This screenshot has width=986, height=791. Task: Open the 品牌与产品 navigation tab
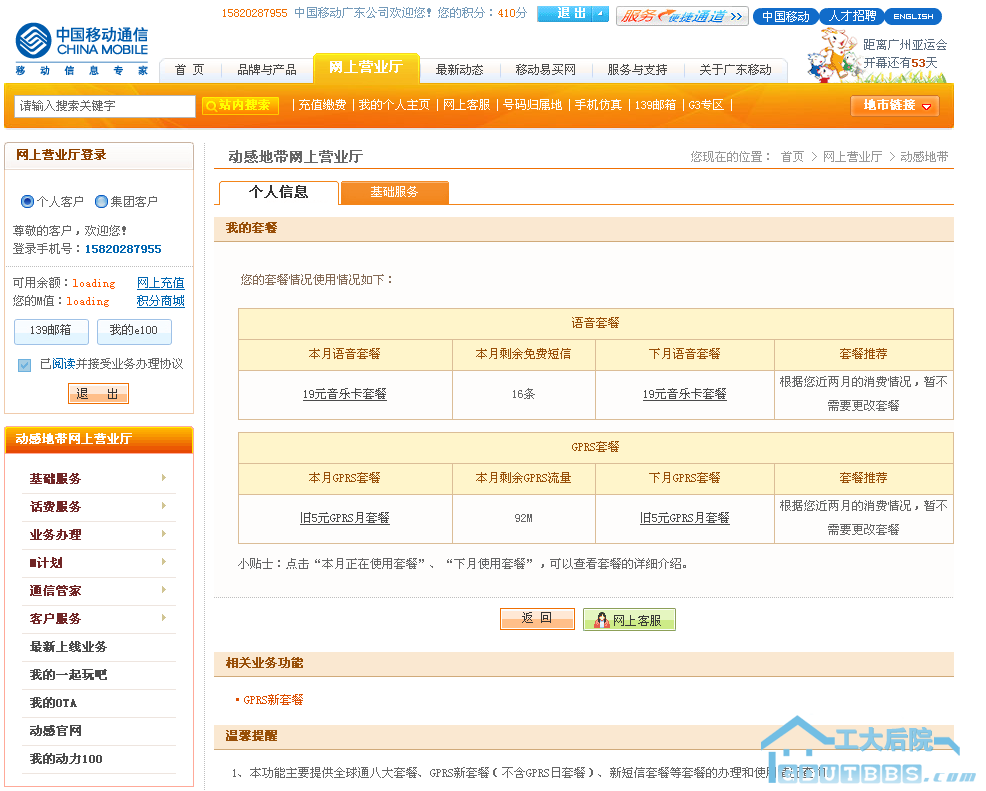pos(267,70)
